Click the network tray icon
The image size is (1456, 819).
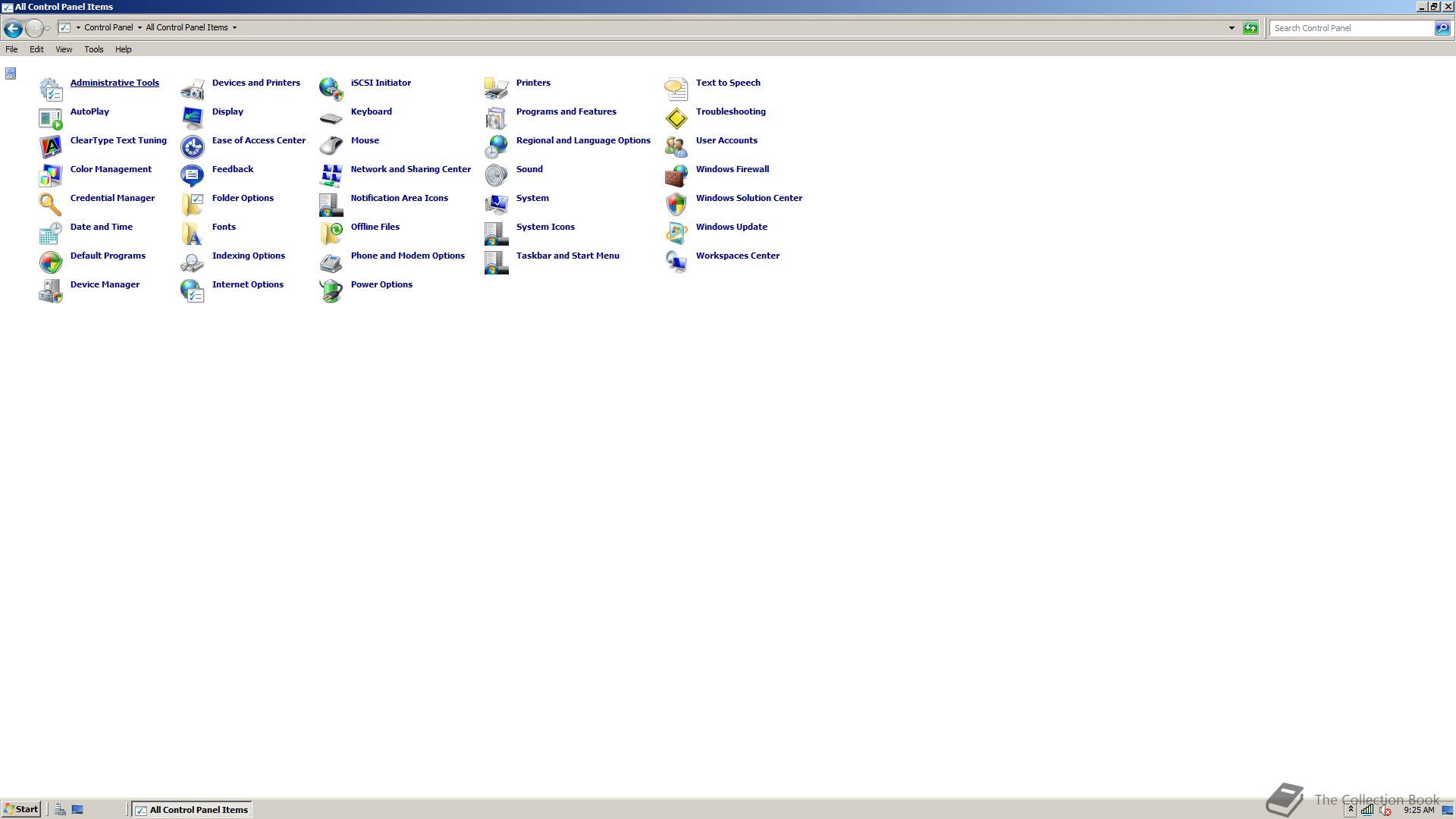1367,810
